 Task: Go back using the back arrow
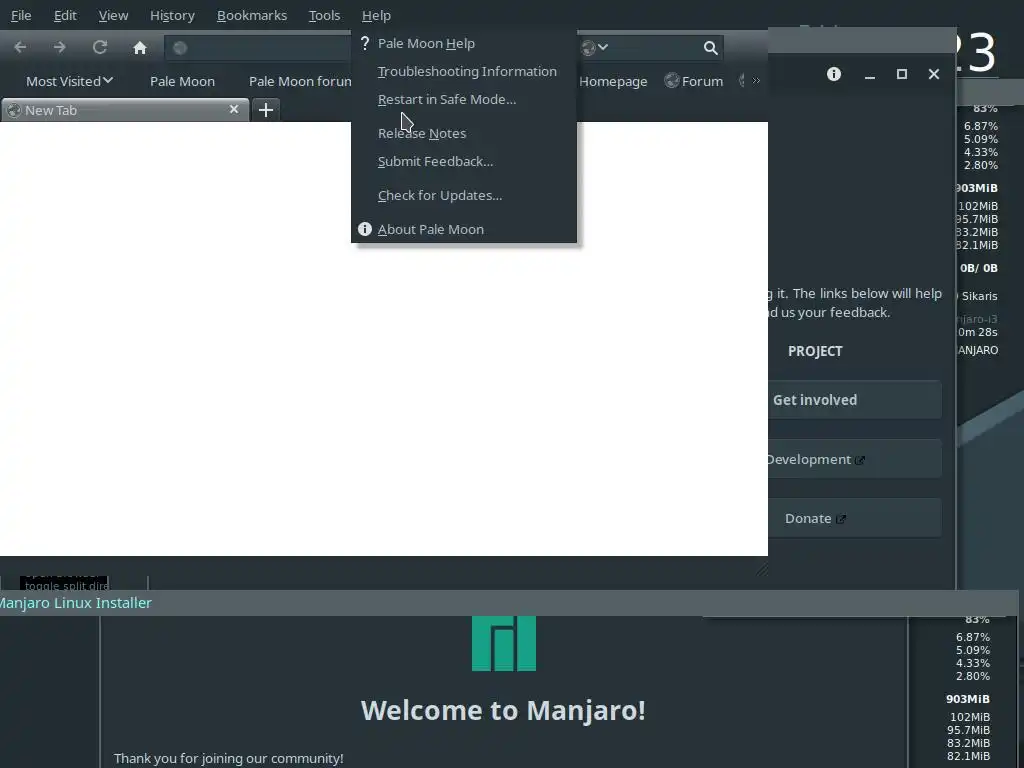[x=20, y=47]
